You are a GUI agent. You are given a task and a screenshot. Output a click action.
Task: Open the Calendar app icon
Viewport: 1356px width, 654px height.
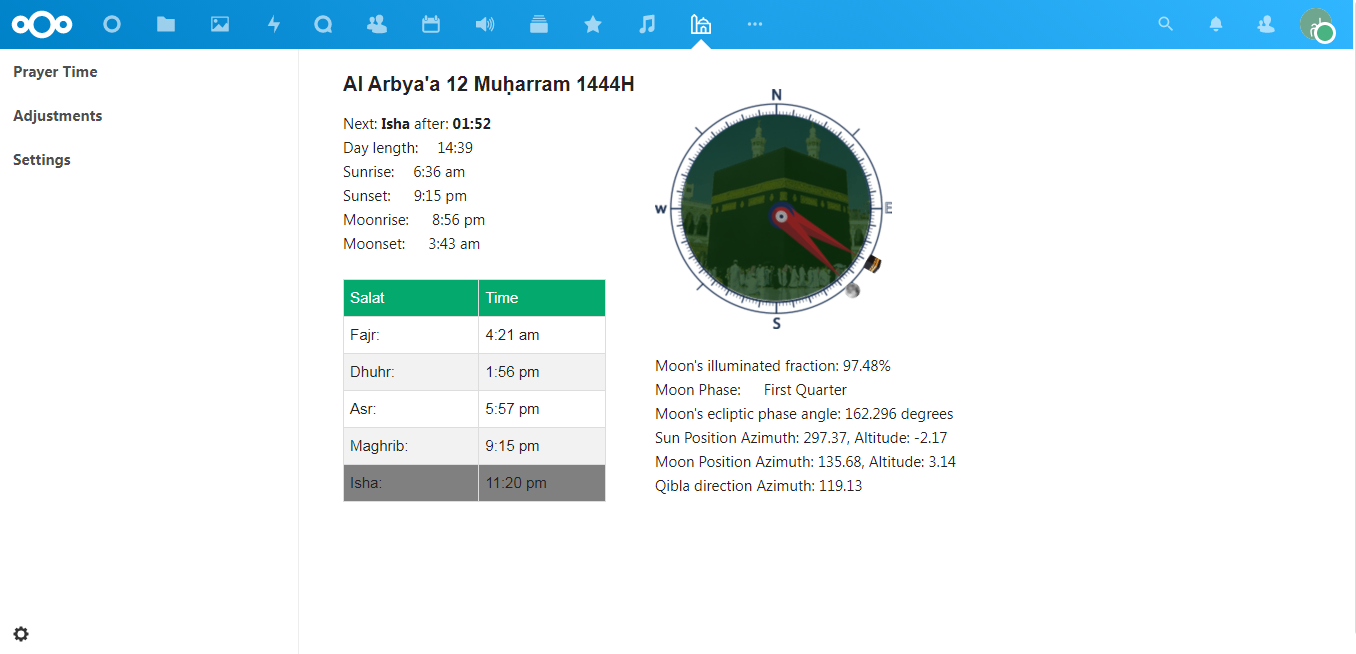[x=431, y=24]
